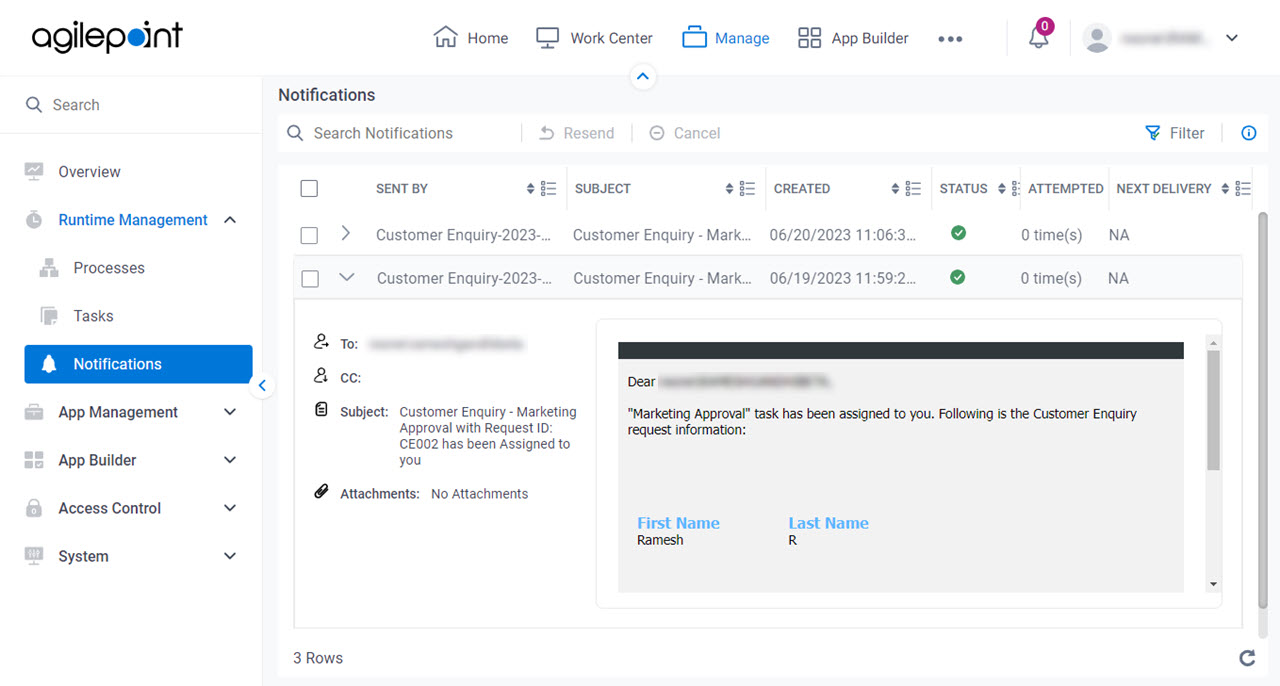The width and height of the screenshot is (1280, 686).
Task: Click the info icon beside Filter
Action: point(1249,133)
